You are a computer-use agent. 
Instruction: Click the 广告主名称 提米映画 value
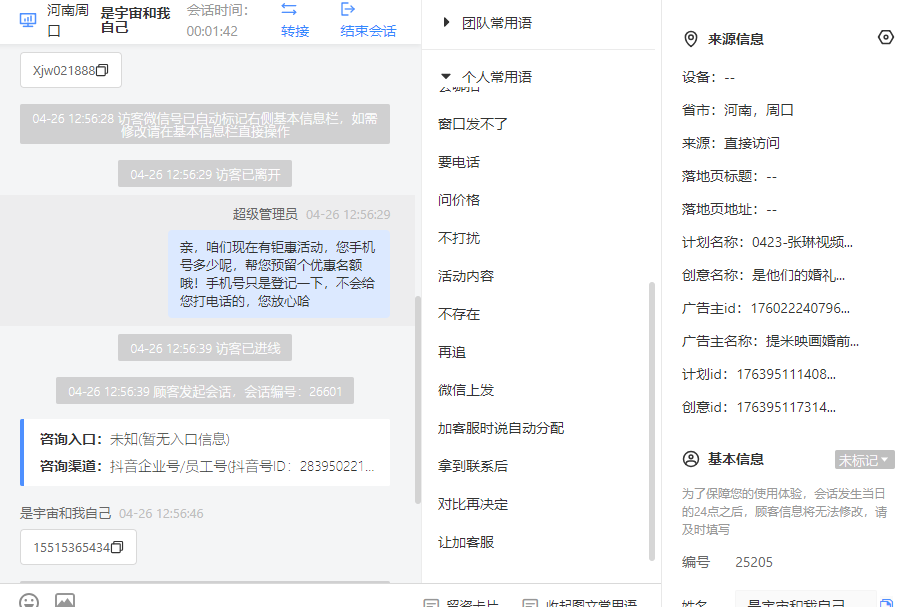click(812, 341)
